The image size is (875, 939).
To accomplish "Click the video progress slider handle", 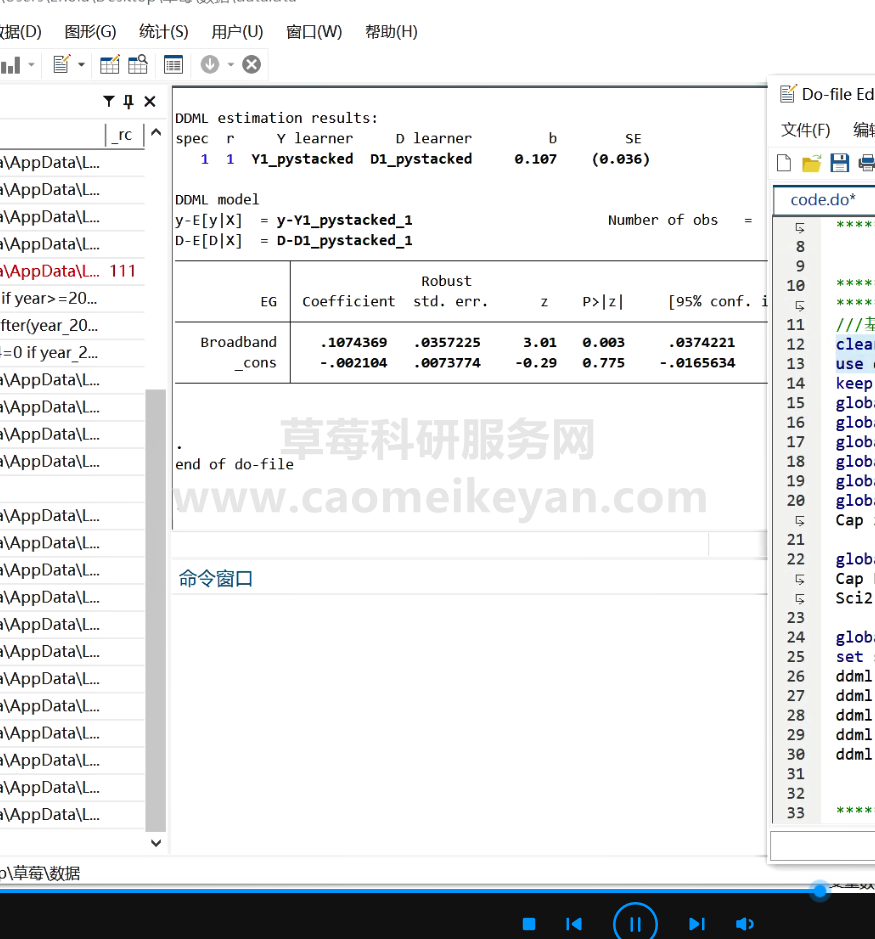I will 820,890.
